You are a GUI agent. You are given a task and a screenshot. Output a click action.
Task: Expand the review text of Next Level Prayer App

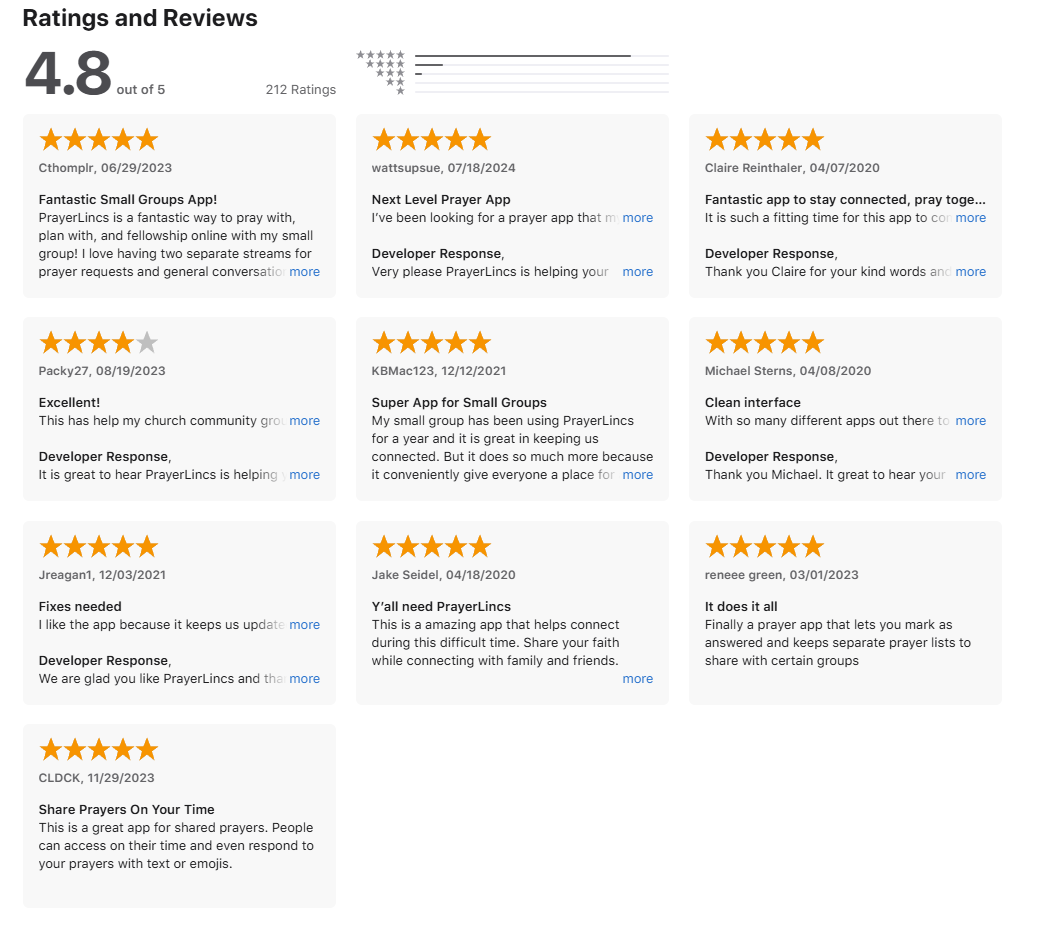coord(638,218)
